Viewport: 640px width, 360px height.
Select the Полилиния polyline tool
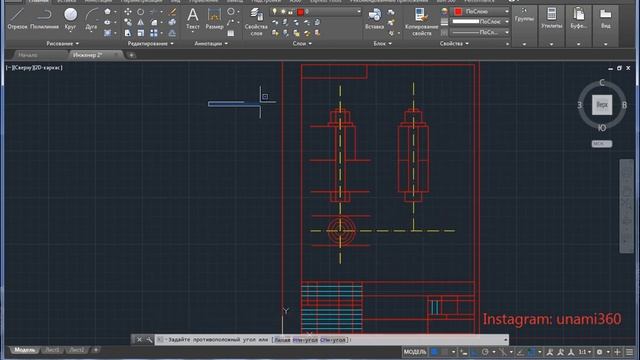(x=44, y=19)
